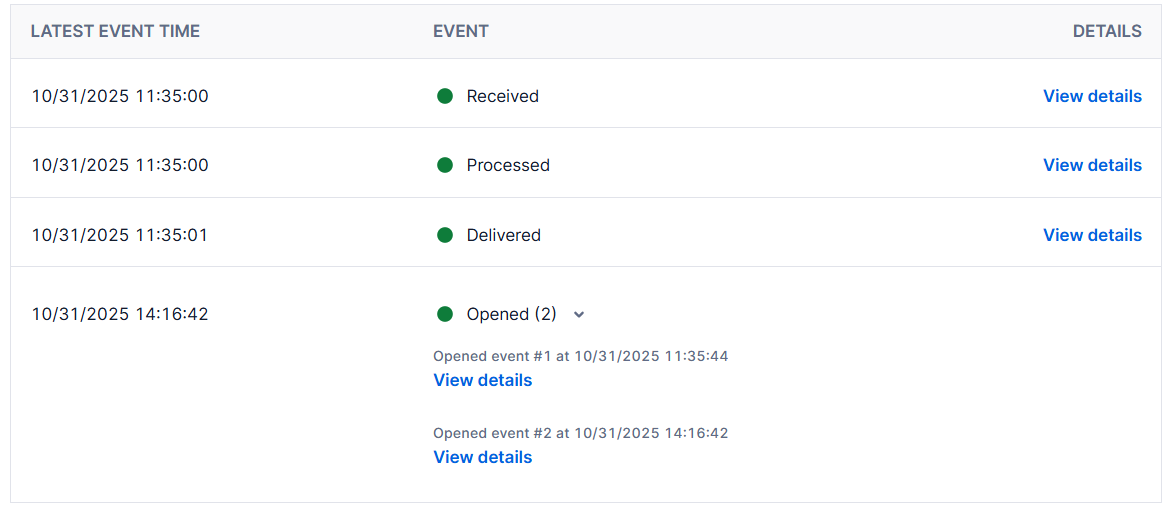Click the Opened event #2 timestamp text

click(580, 433)
